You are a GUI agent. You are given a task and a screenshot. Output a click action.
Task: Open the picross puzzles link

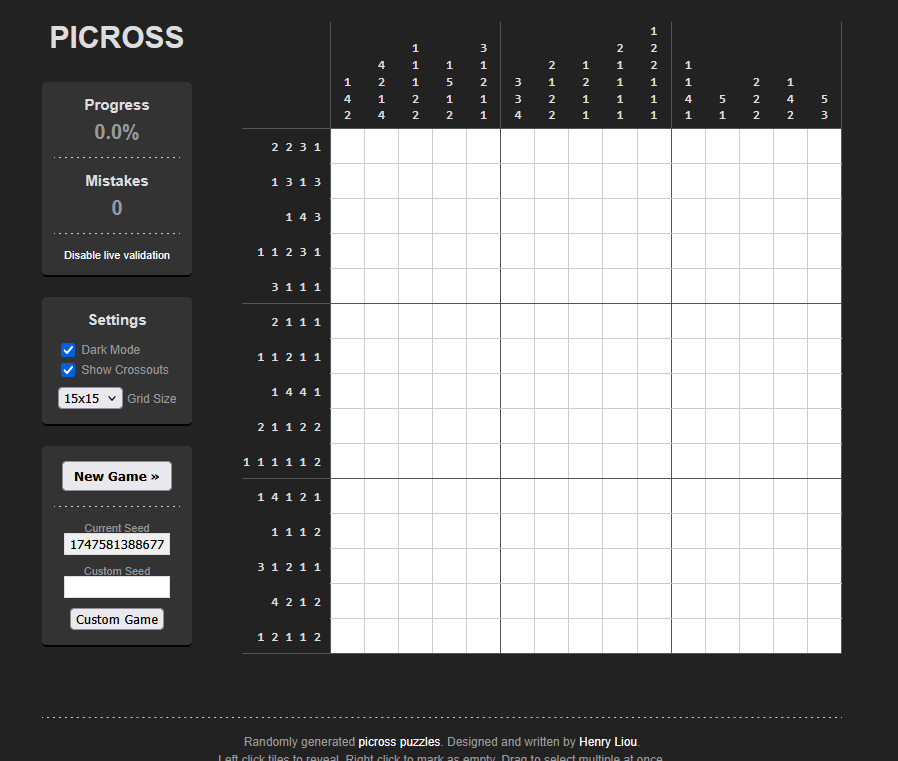(x=399, y=742)
